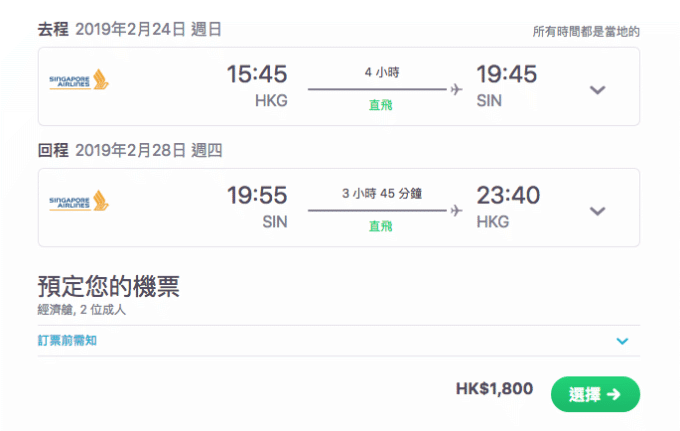Click the 回程 2019年2月28日 heading
680x431 pixels.
pos(130,150)
